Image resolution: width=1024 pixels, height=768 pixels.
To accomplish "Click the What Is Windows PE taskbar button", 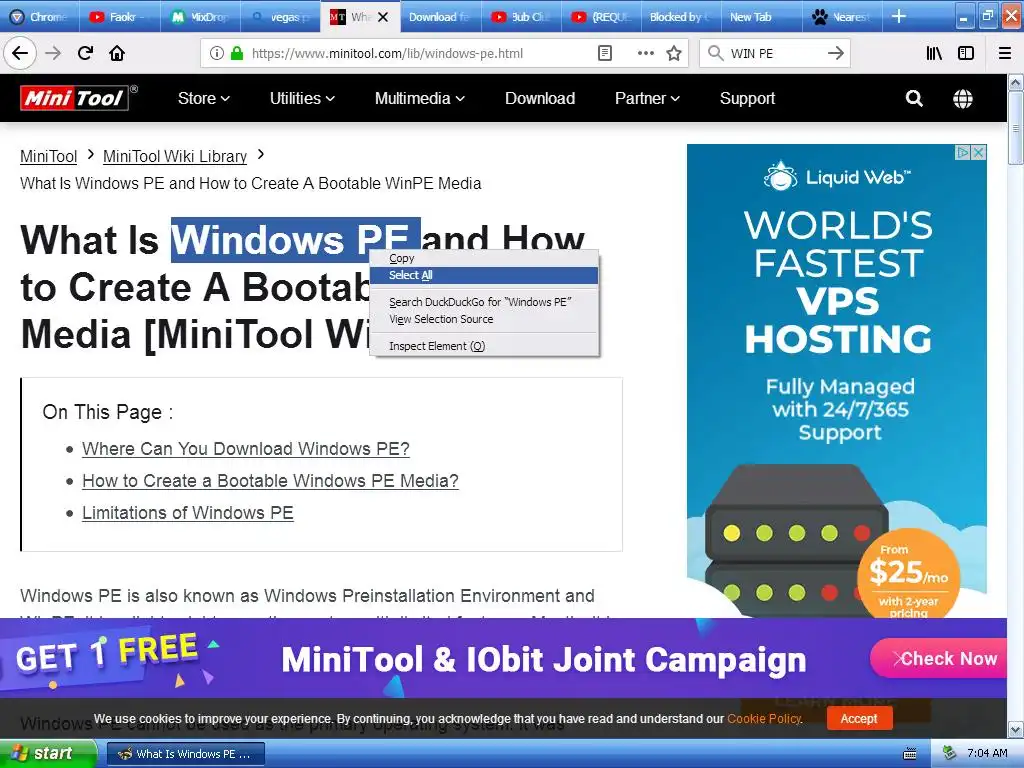I will [186, 754].
